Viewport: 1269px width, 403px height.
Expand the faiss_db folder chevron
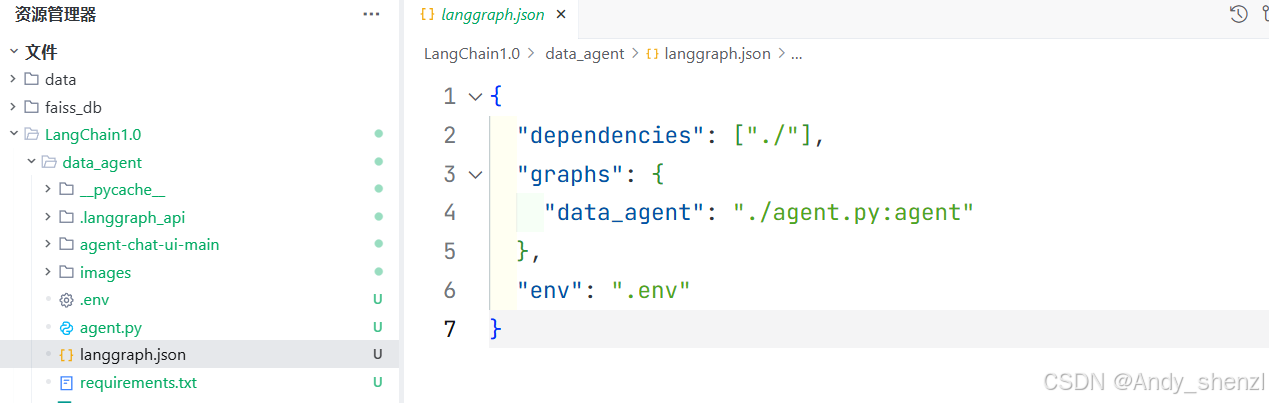tap(13, 107)
